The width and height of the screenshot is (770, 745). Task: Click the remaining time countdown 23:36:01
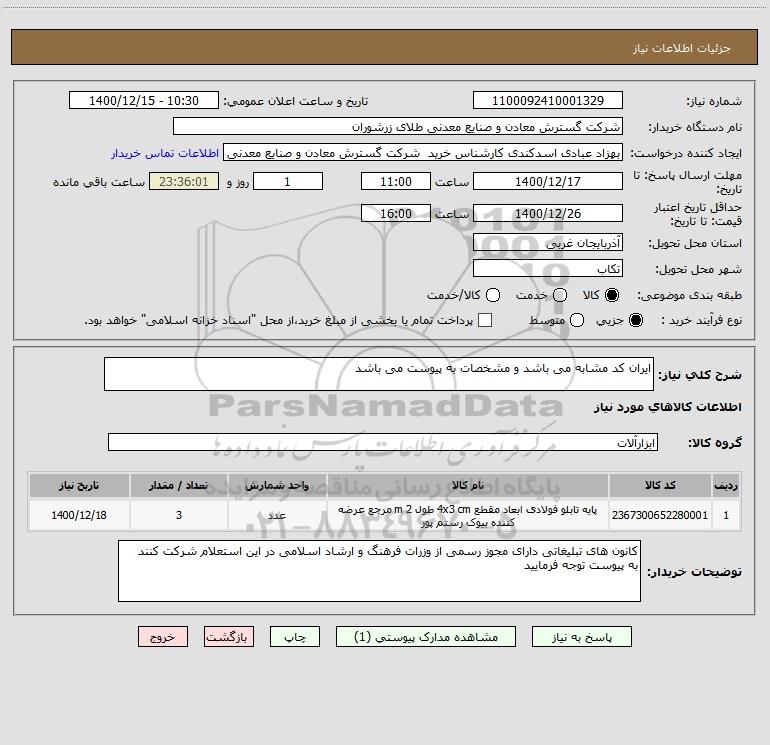[x=184, y=181]
